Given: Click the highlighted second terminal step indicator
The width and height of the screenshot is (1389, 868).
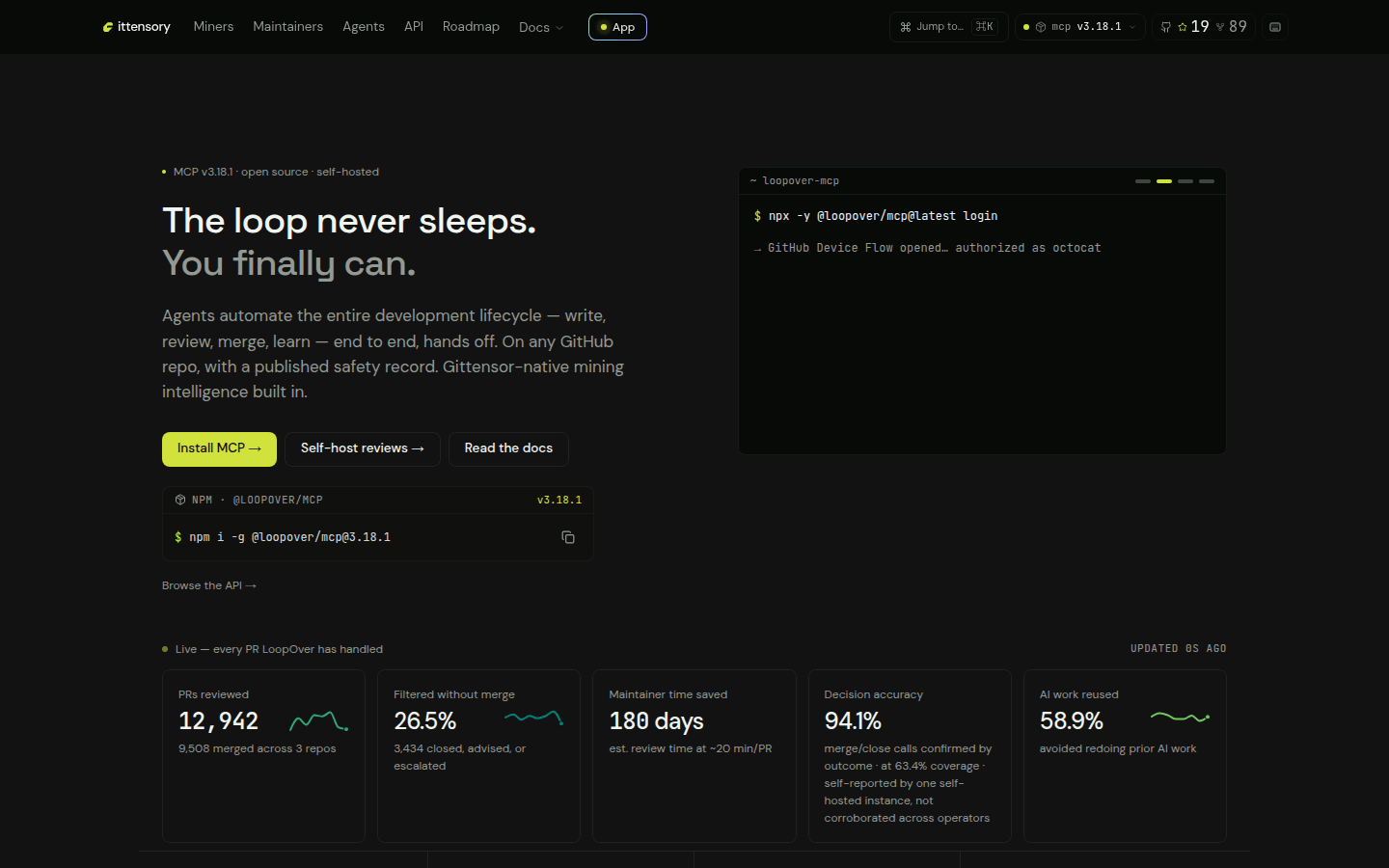Looking at the screenshot, I should [1164, 181].
